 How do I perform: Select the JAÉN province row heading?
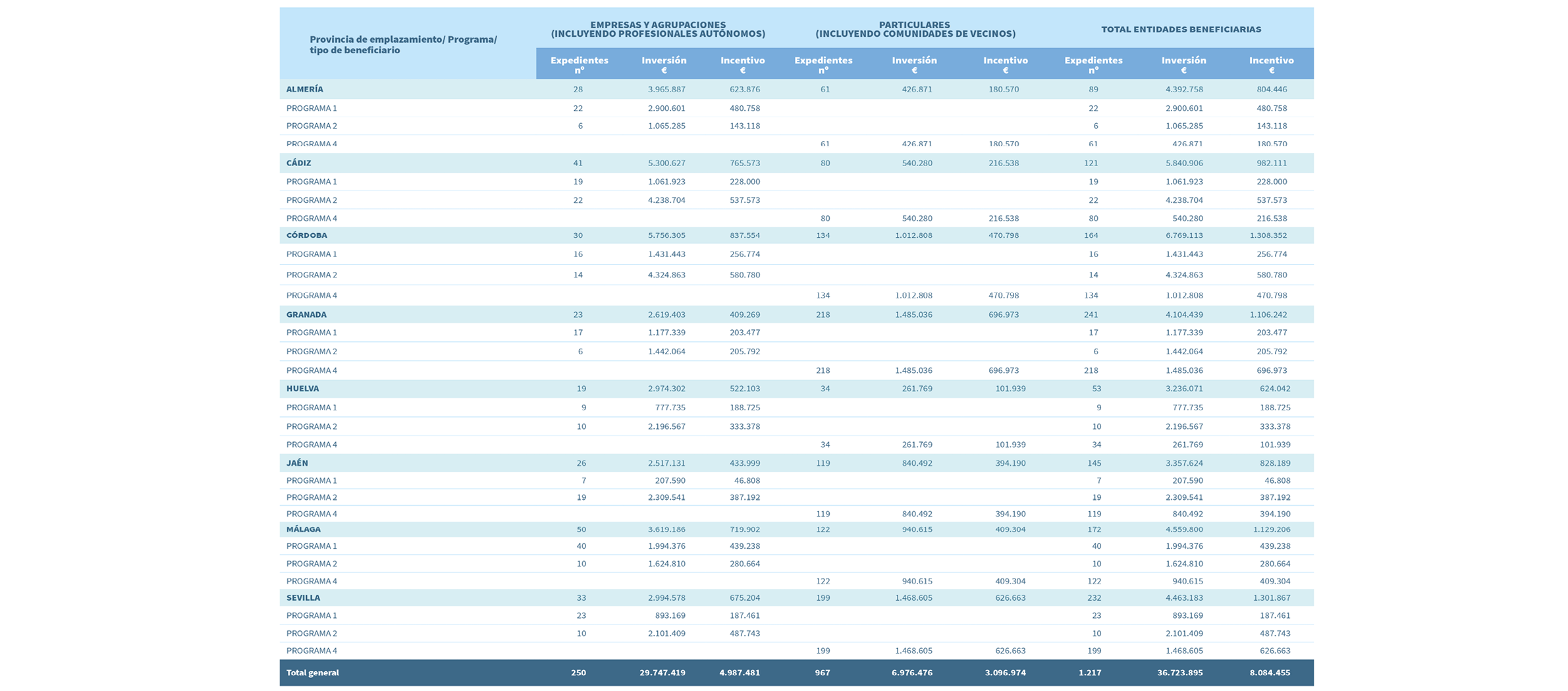[x=297, y=463]
